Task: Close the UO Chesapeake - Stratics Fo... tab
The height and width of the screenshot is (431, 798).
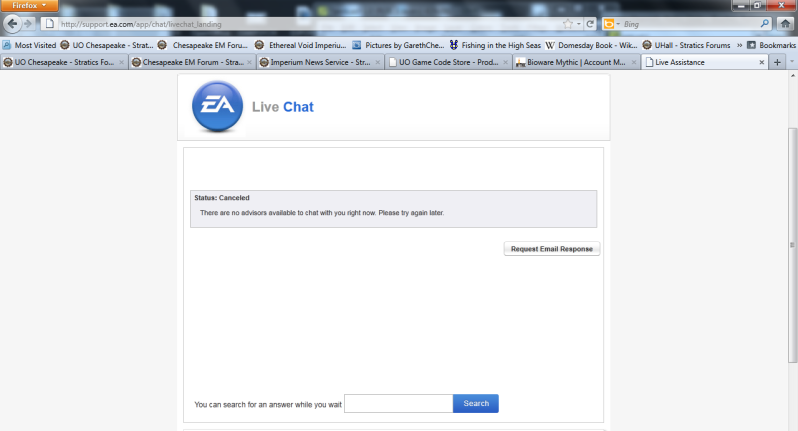Action: [x=121, y=62]
